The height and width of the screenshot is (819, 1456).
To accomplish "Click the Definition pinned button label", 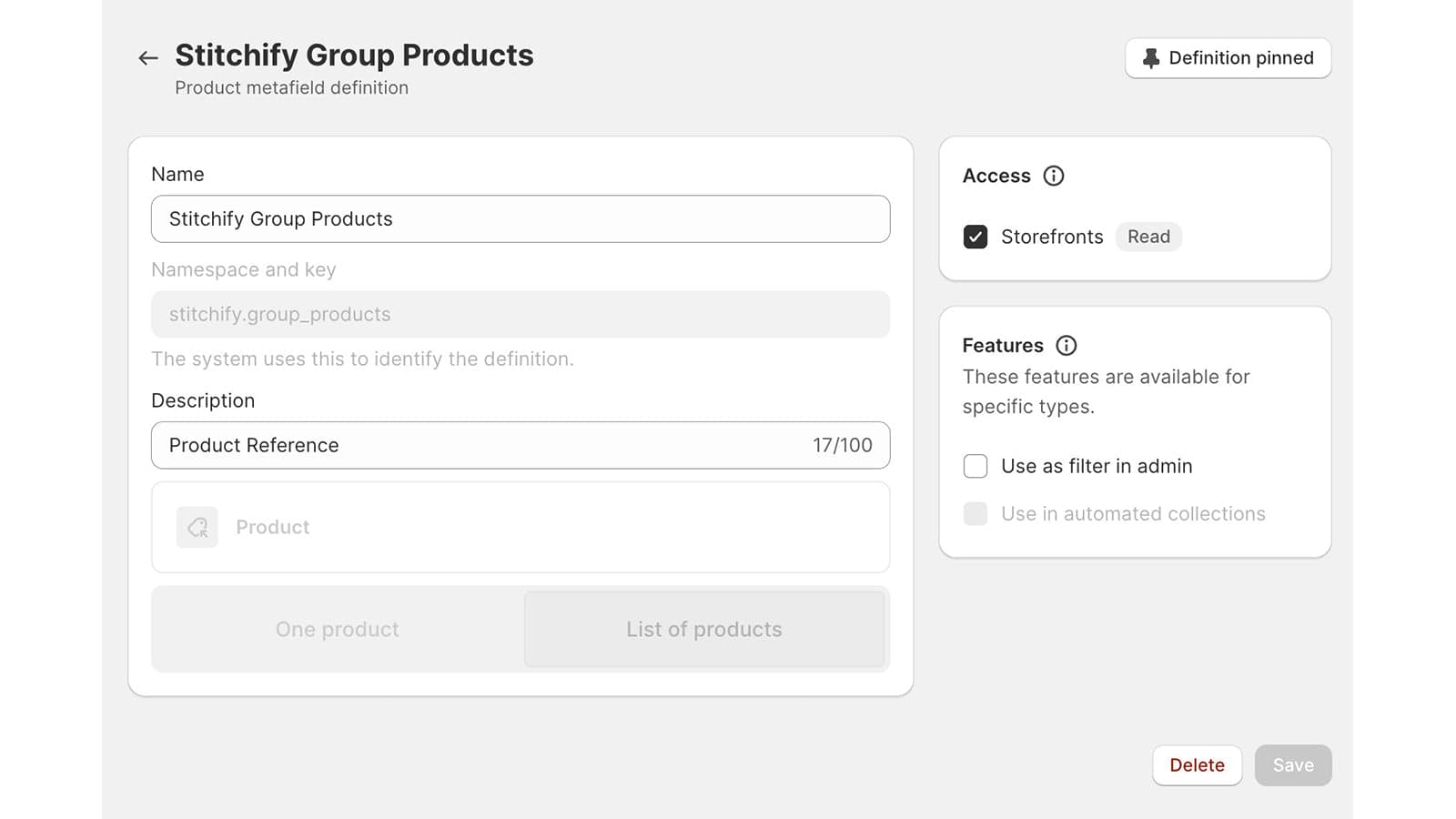I will tap(1240, 58).
